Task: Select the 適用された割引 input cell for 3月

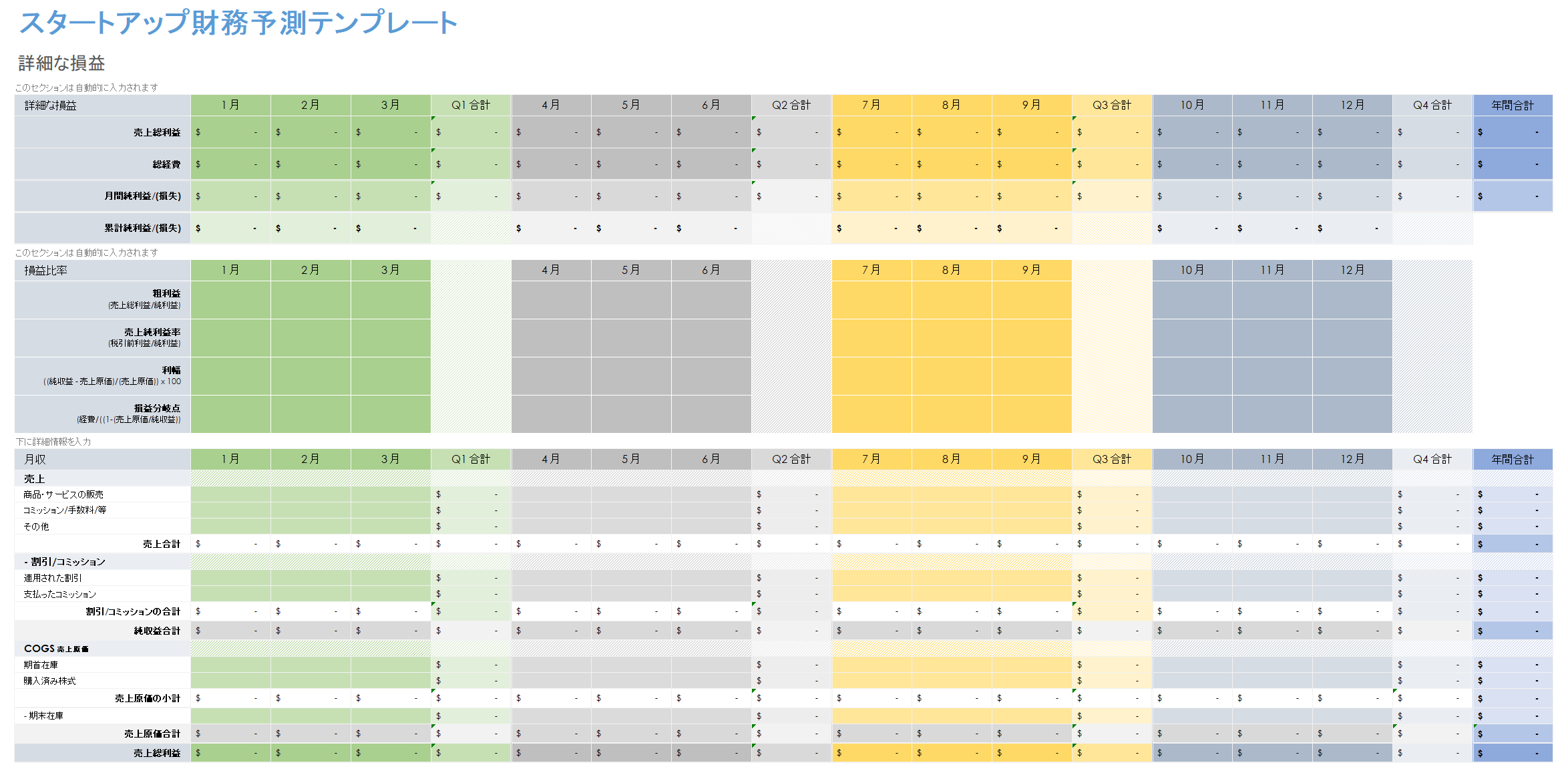Action: click(391, 578)
